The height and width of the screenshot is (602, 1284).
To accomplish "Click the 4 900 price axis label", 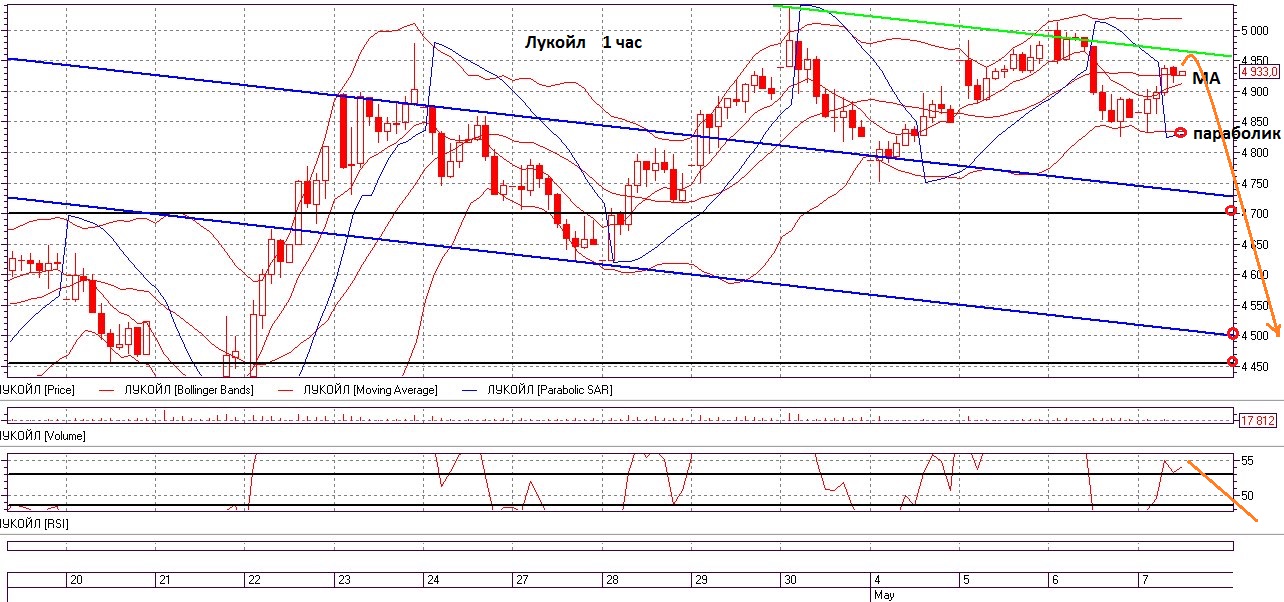I will click(1255, 92).
